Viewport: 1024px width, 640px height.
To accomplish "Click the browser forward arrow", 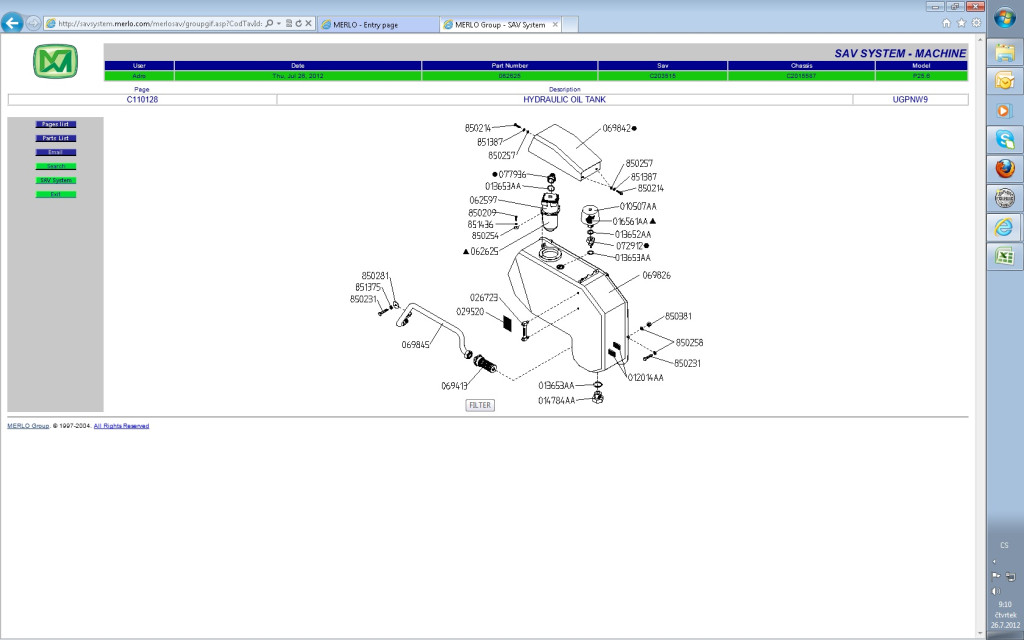I will pos(33,24).
